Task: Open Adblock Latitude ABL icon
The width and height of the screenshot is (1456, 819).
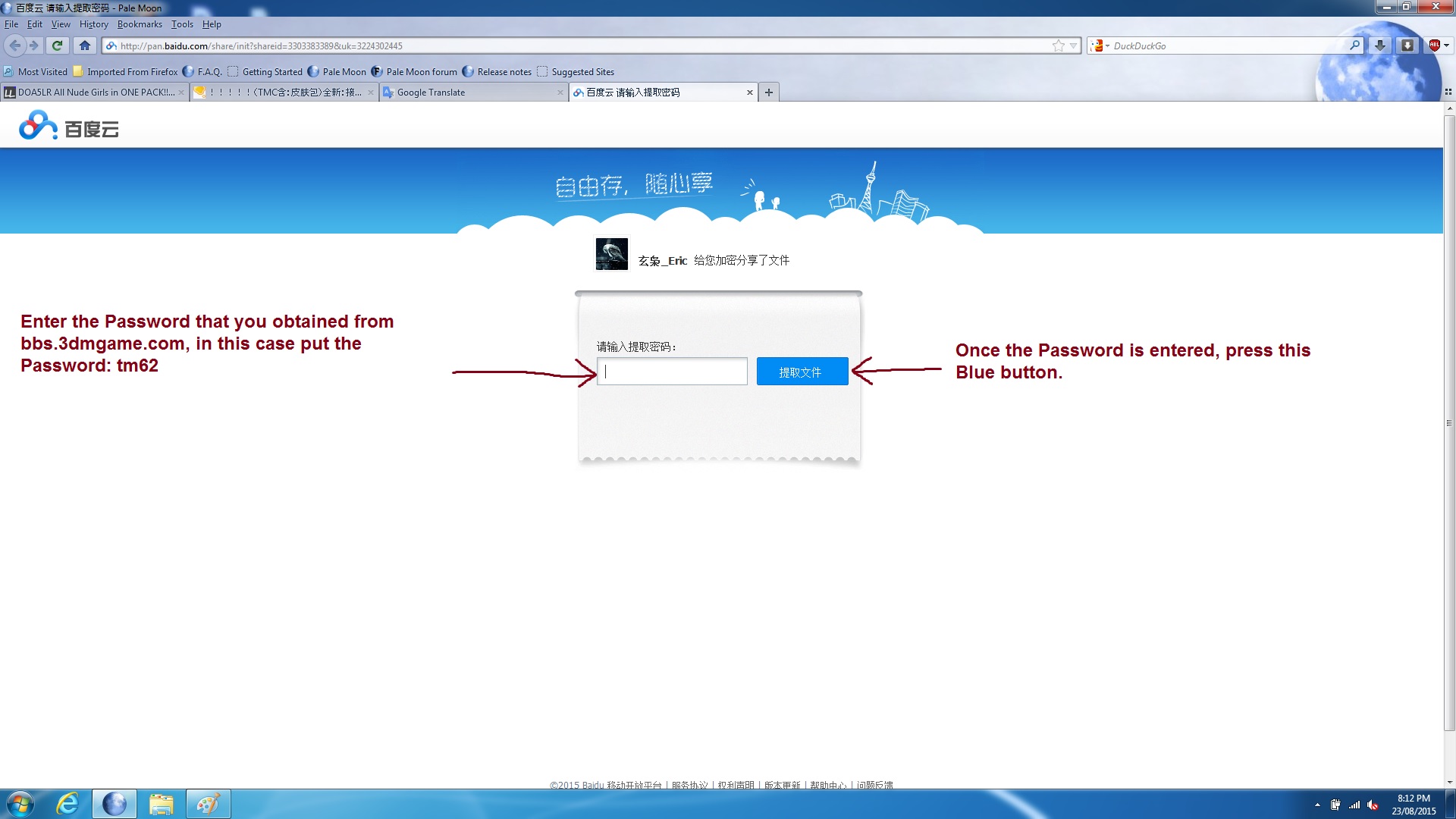Action: tap(1433, 45)
